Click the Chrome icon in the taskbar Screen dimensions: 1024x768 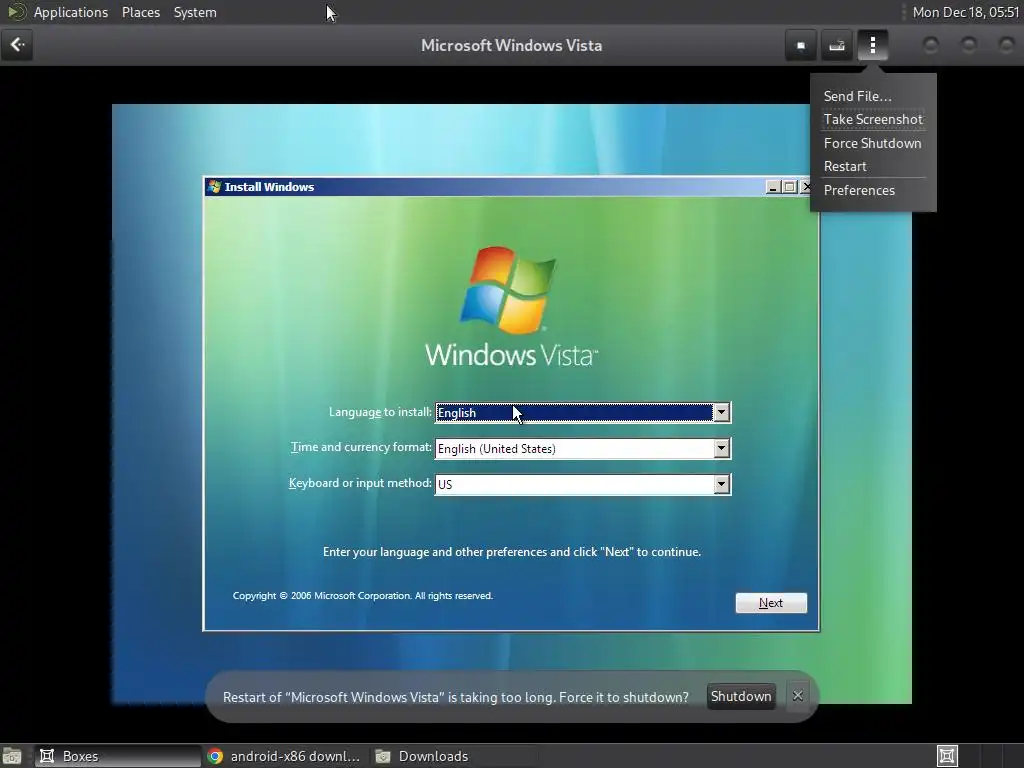(215, 756)
